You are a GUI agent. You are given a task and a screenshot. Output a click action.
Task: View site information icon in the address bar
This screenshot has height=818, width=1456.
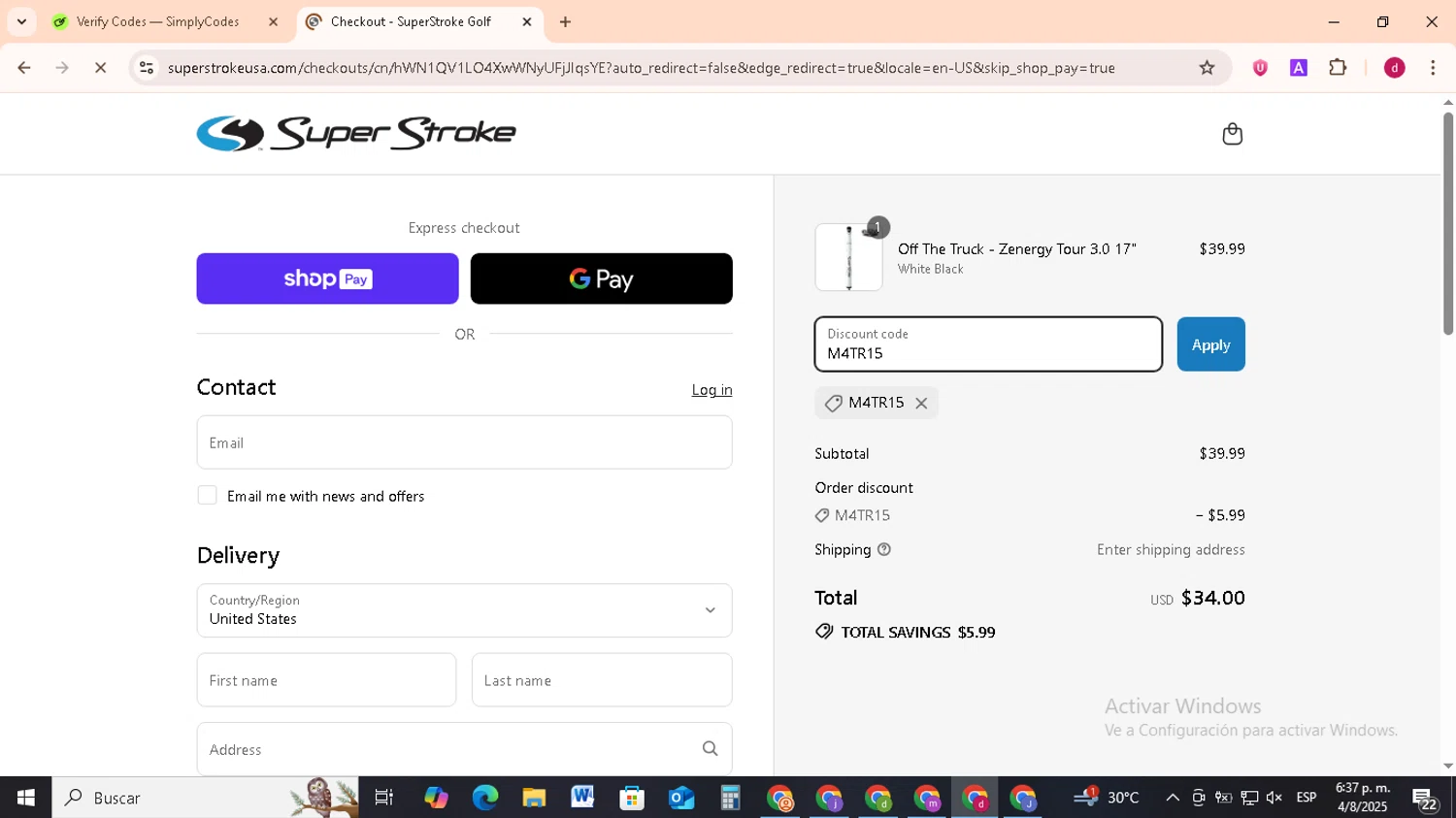point(147,68)
